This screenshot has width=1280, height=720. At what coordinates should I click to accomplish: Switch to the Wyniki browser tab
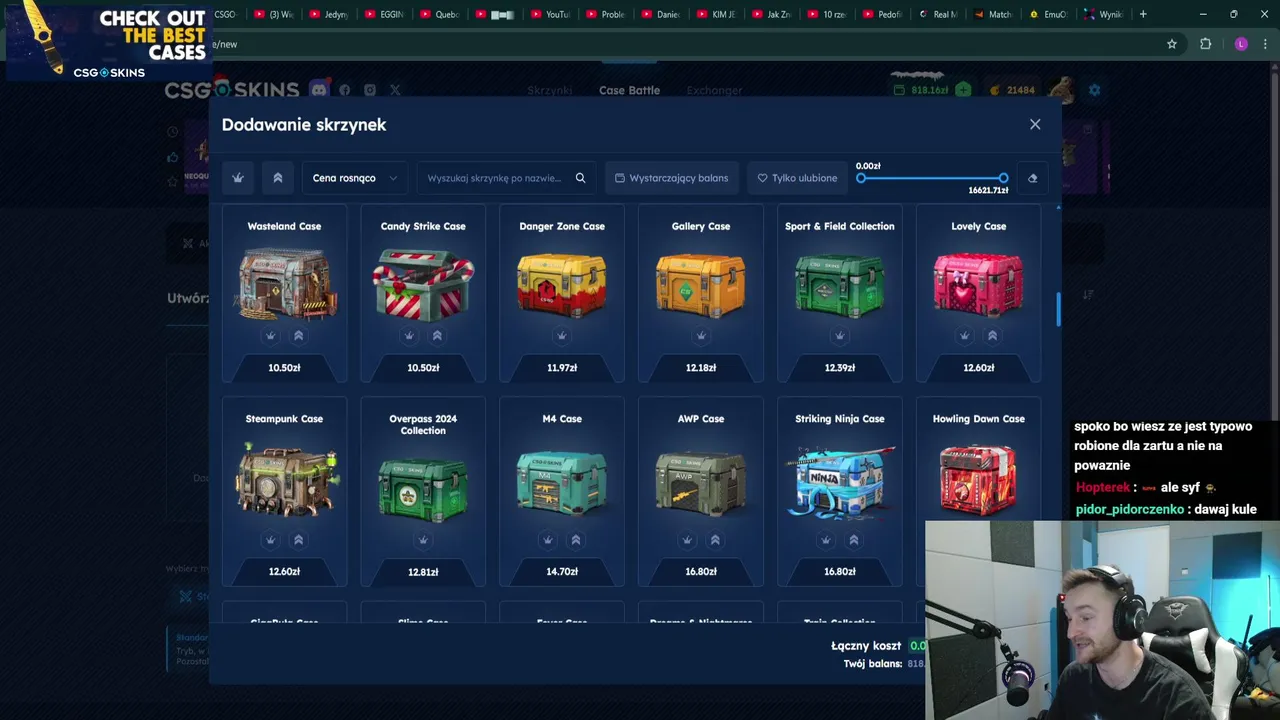pyautogui.click(x=1103, y=14)
